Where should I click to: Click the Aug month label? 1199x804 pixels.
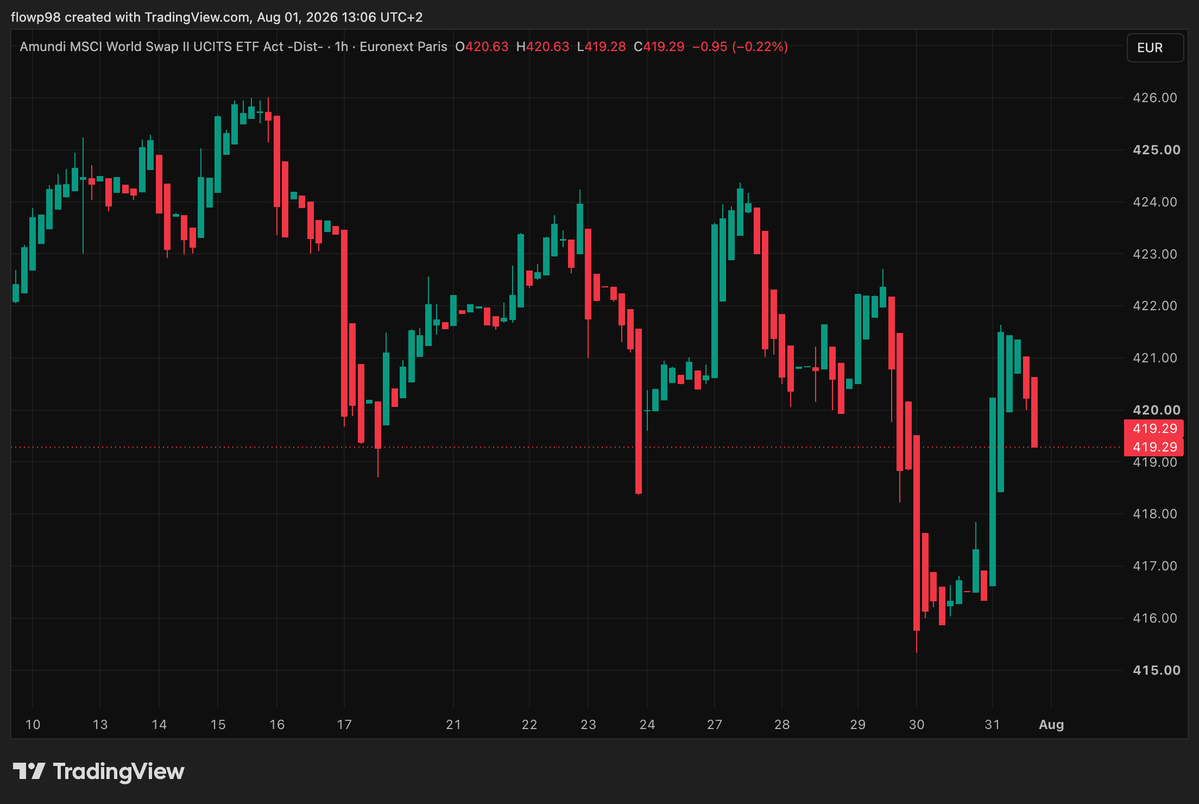point(1051,724)
